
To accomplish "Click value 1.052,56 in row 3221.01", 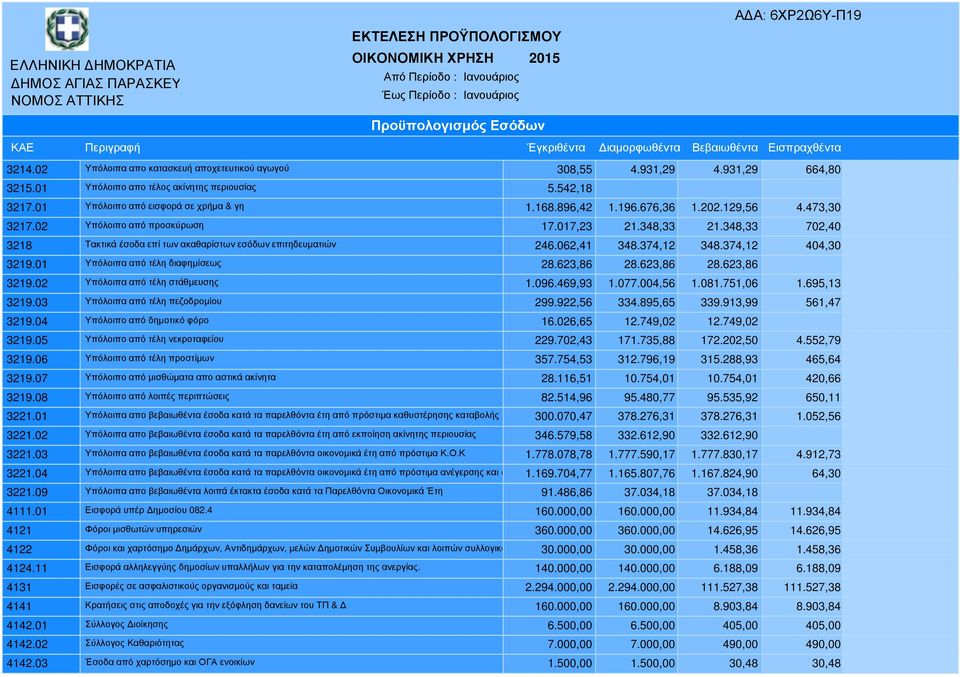I will point(819,416).
